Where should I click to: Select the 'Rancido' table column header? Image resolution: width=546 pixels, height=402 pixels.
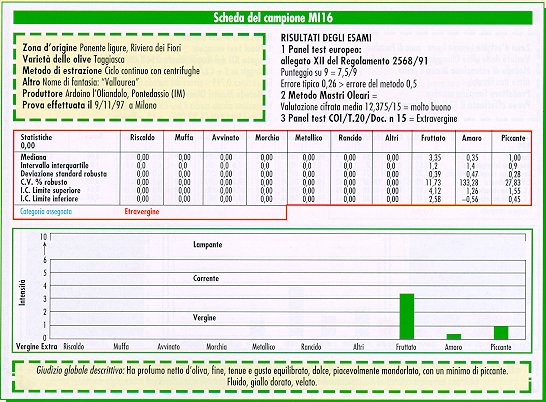pyautogui.click(x=350, y=138)
